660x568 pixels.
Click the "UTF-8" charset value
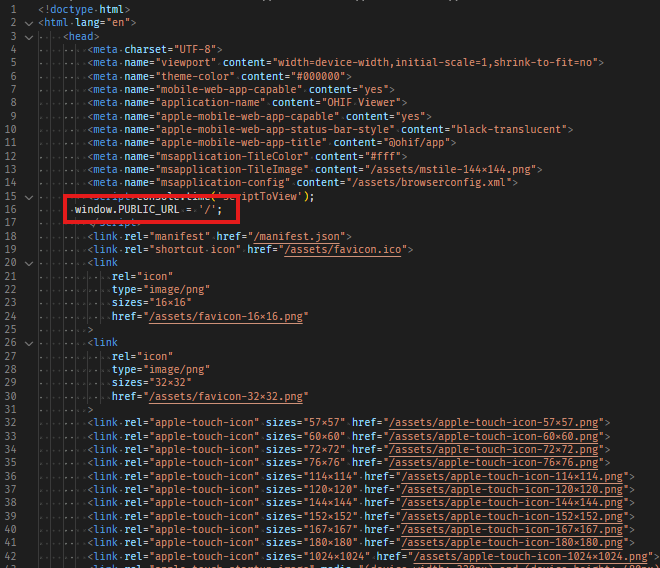(x=195, y=50)
